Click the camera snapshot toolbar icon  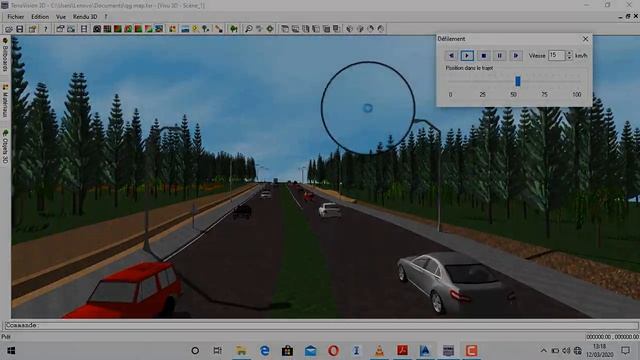[x=97, y=29]
